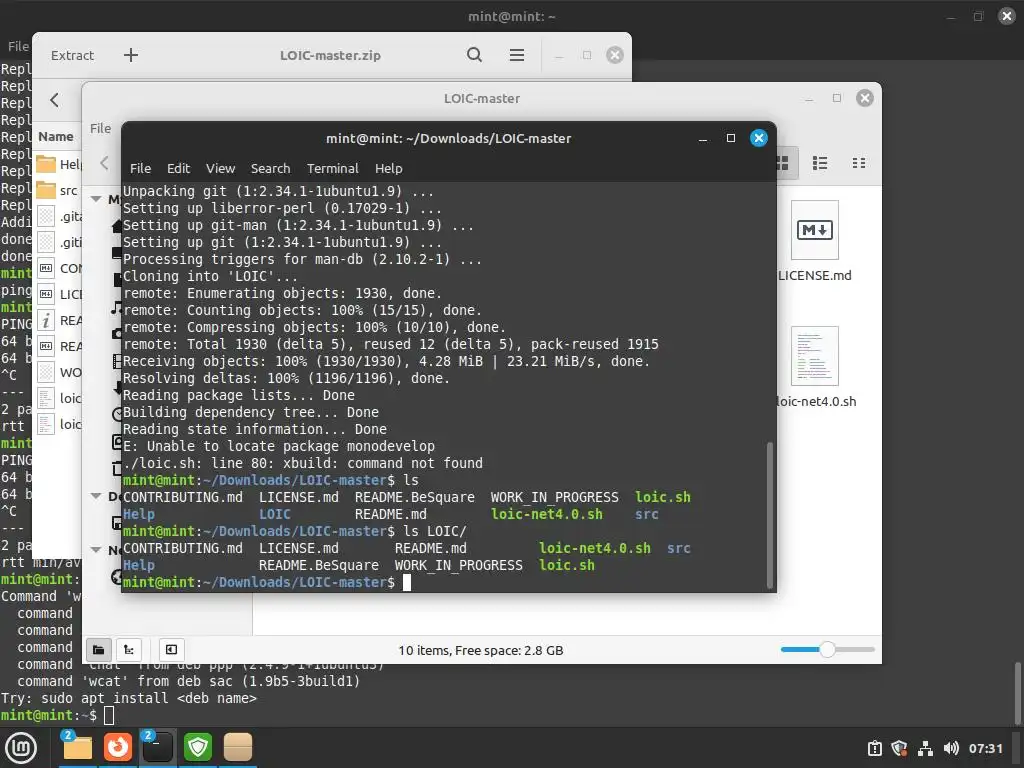The height and width of the screenshot is (768, 1024).
Task: Click the loic-net4.0.sh file name label
Action: click(x=816, y=402)
